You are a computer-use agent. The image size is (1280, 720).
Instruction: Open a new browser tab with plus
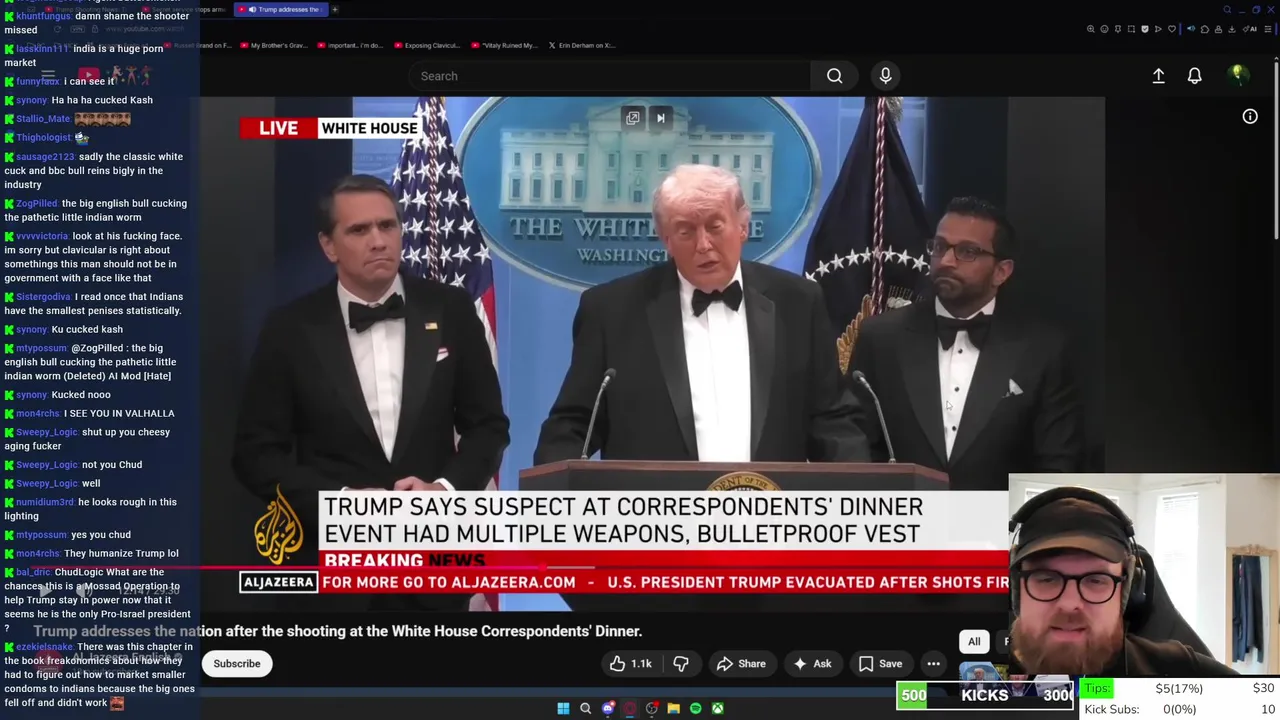tap(335, 10)
